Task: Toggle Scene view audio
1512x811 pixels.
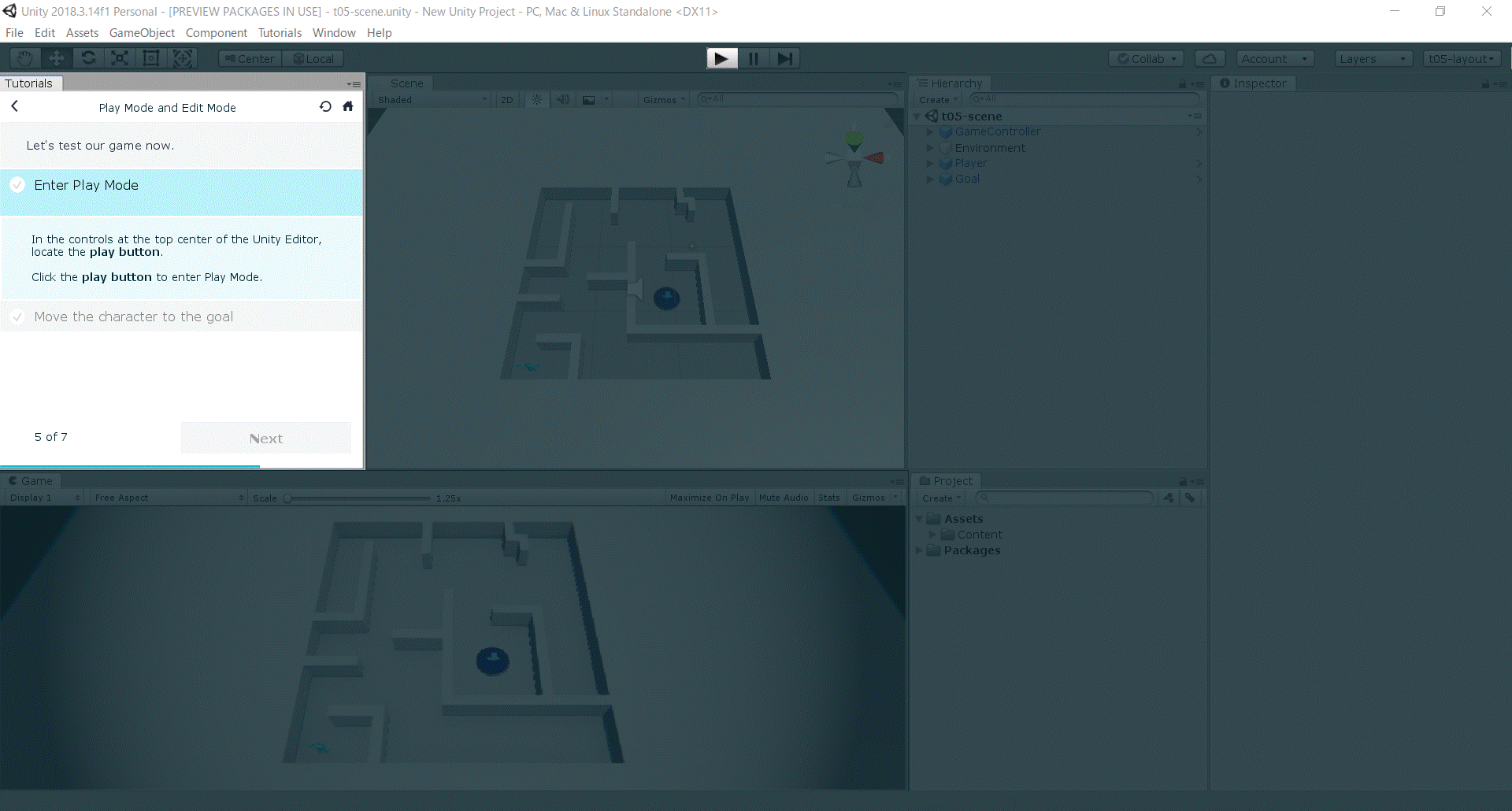Action: [x=562, y=99]
